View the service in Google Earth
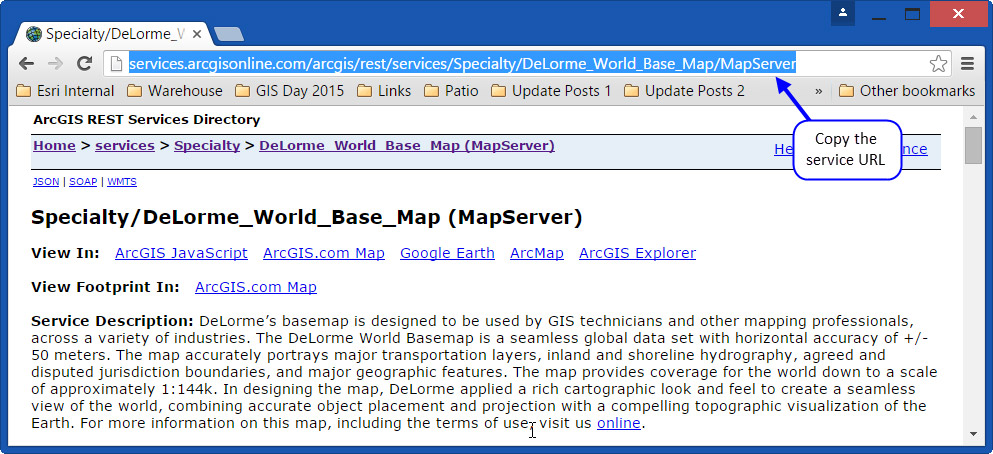The image size is (993, 454). tap(447, 253)
